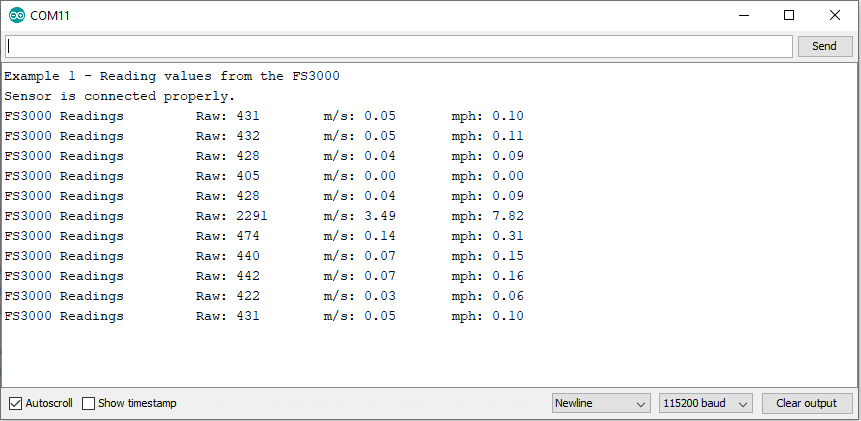Close the COM11 serial monitor
This screenshot has height=421, width=861.
click(x=835, y=16)
